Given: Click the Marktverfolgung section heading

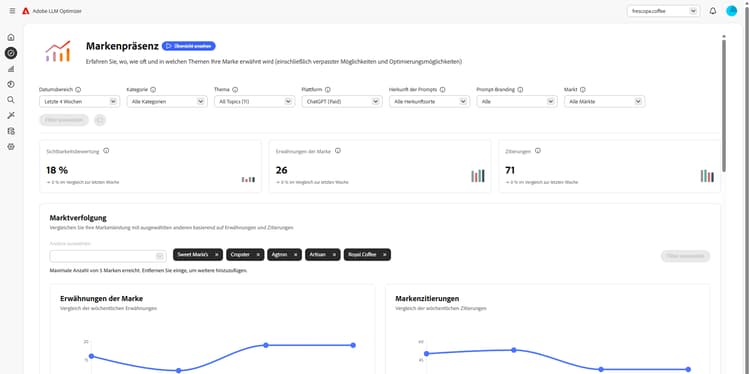Looking at the screenshot, I should (78, 218).
